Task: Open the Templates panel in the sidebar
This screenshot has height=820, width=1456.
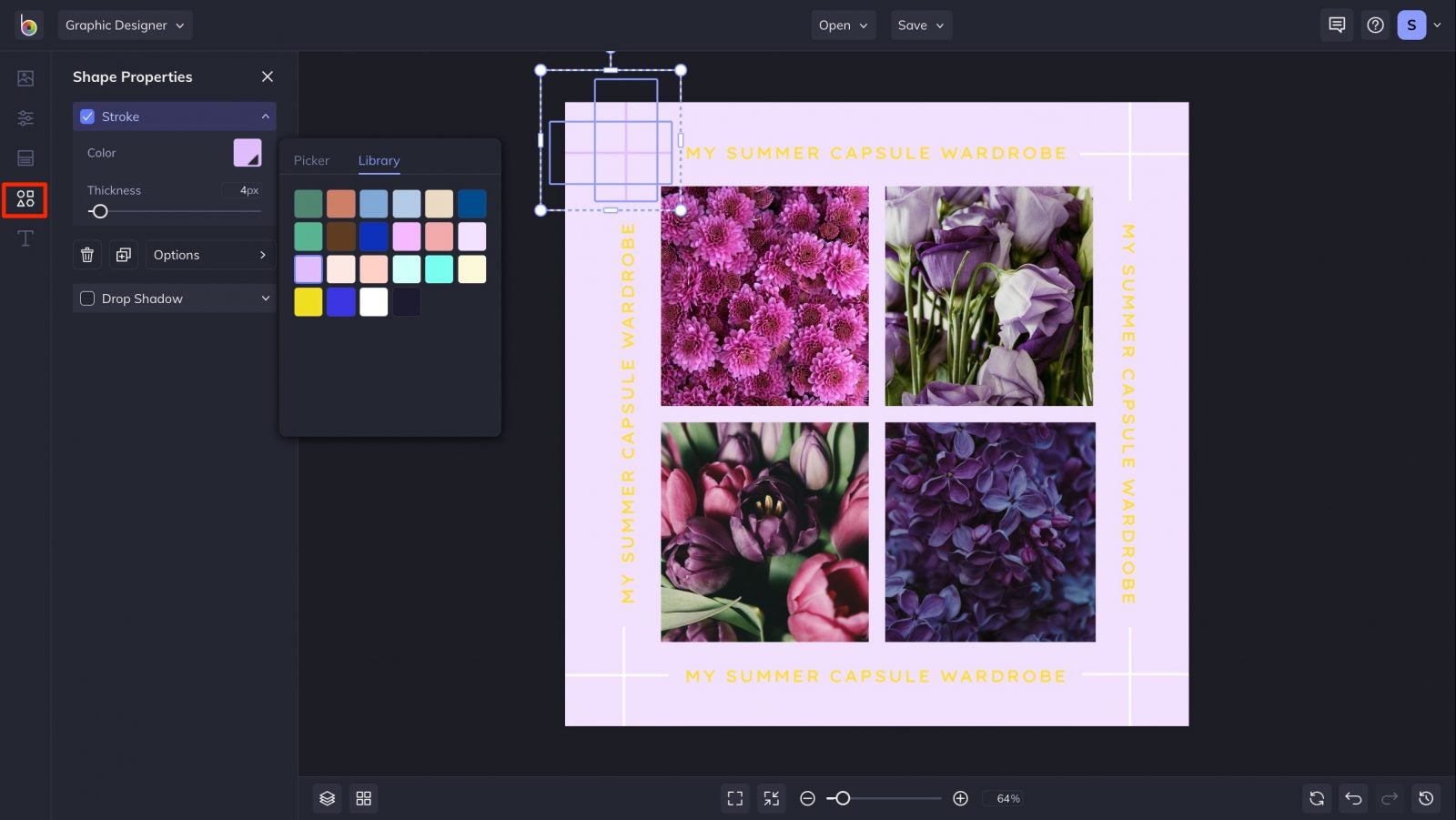Action: tap(25, 157)
